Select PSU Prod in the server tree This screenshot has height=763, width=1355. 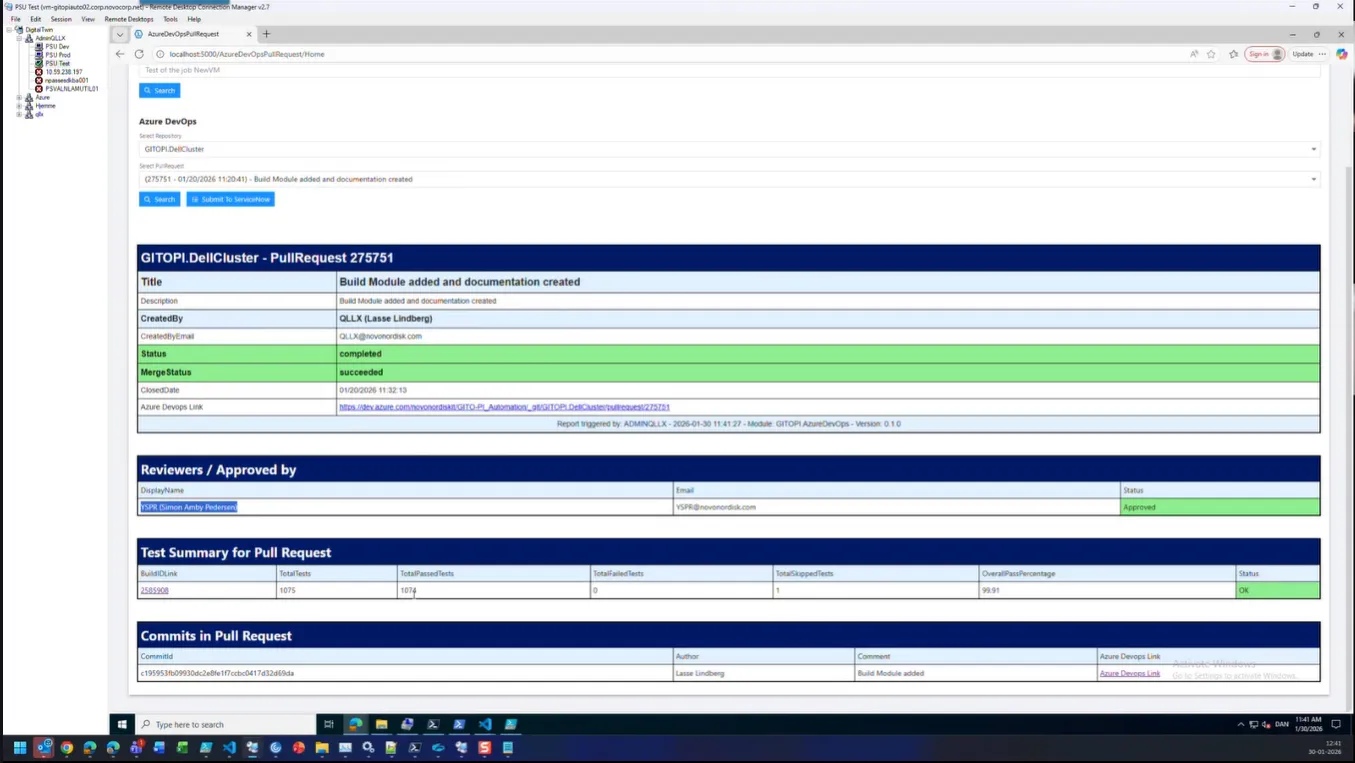(x=57, y=55)
